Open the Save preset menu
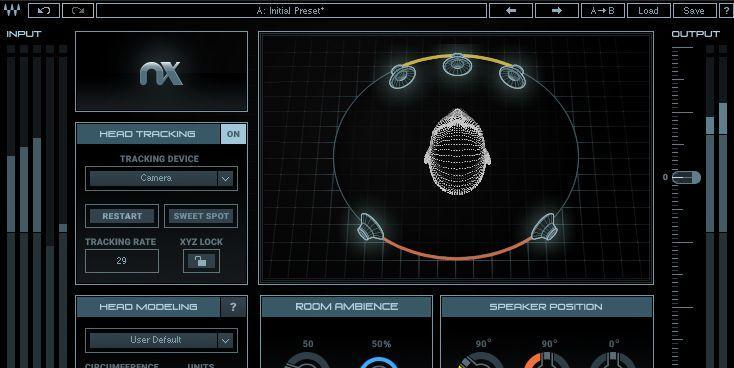This screenshot has height=368, width=734. tap(694, 10)
